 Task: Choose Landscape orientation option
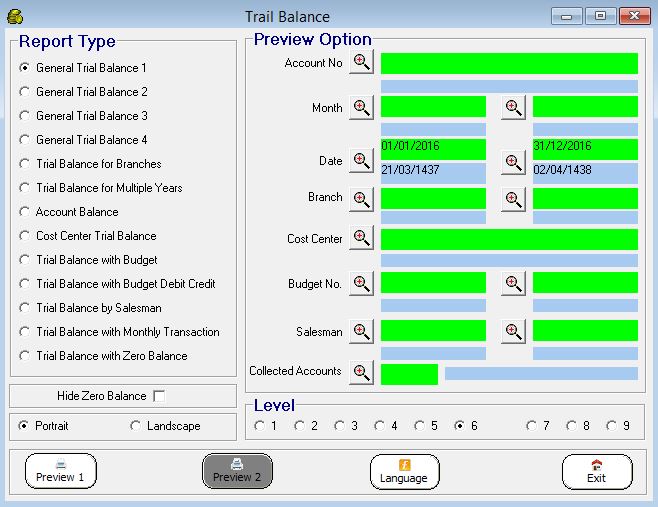coord(135,426)
